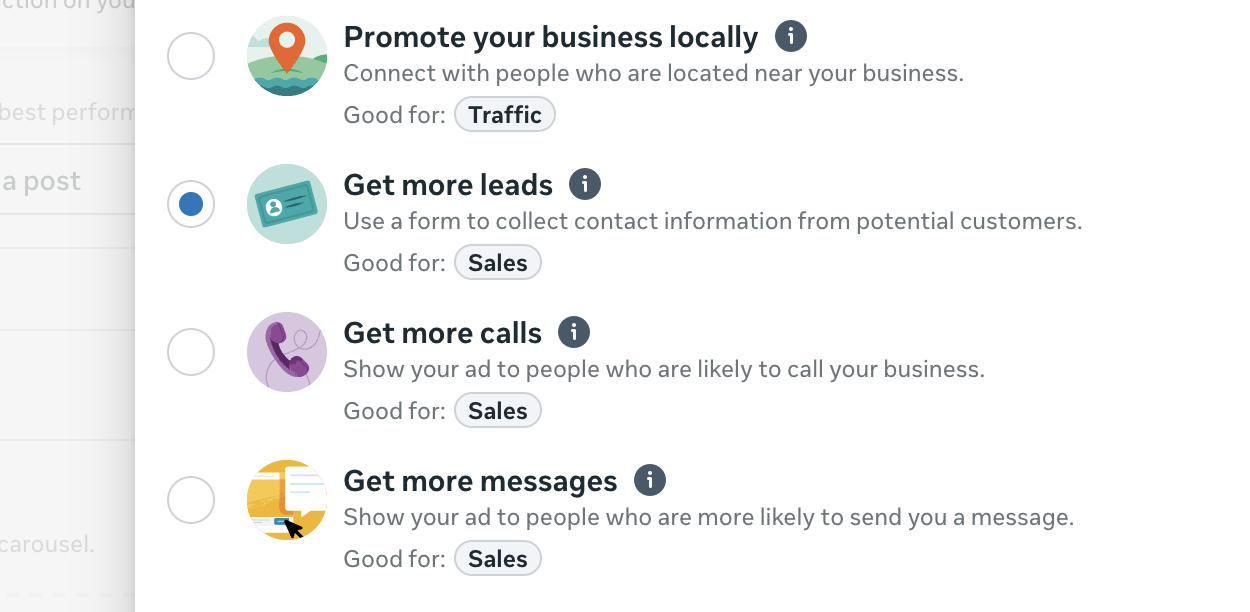Click the Traffic tag under Promote your business
The image size is (1250, 612).
click(505, 115)
